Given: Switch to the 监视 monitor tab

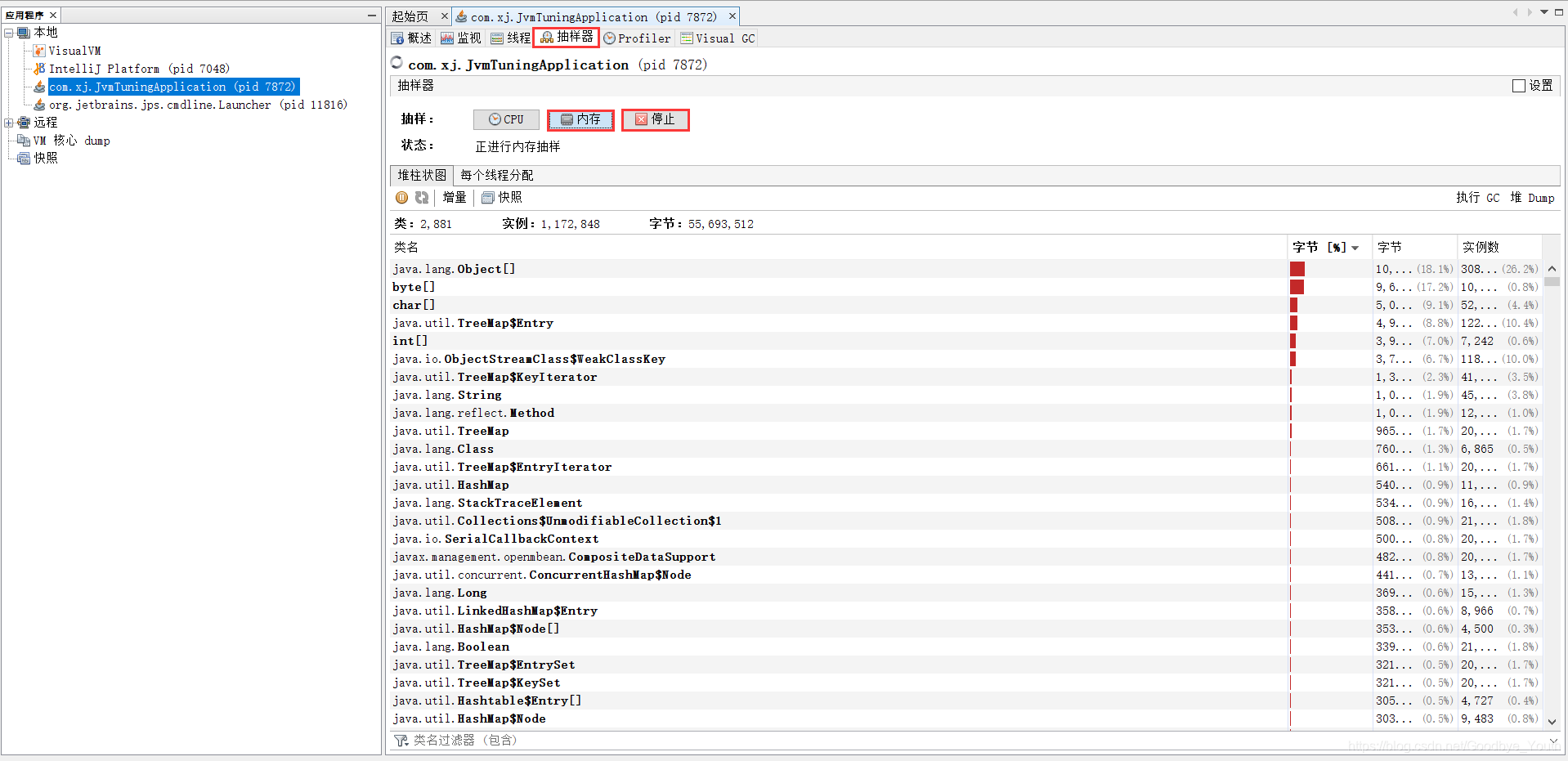Looking at the screenshot, I should (461, 38).
